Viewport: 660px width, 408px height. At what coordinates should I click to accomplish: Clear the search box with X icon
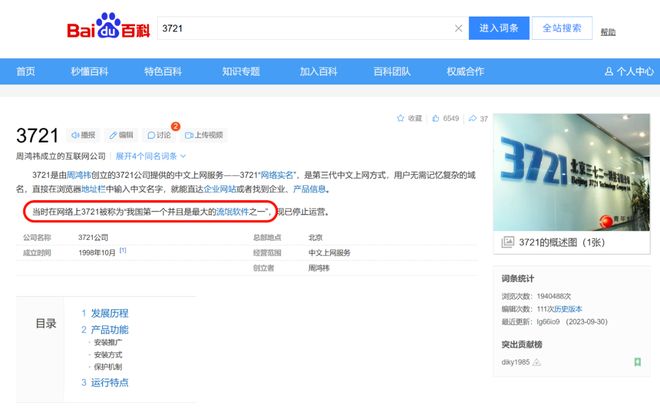pyautogui.click(x=459, y=28)
